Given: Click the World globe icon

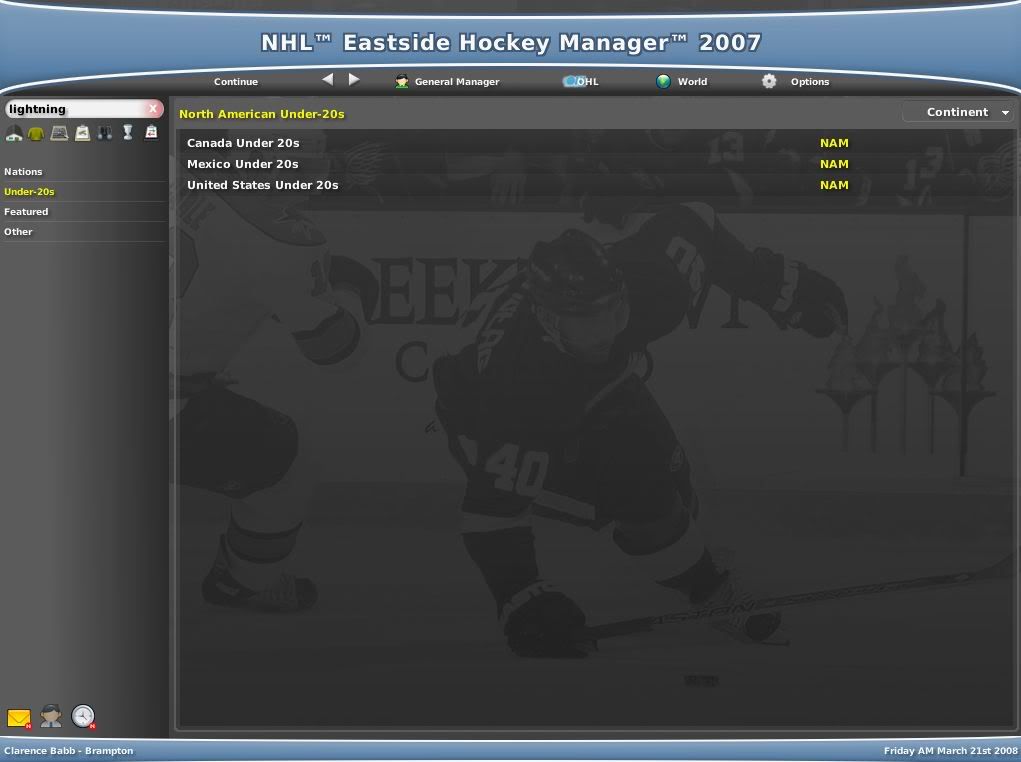Looking at the screenshot, I should 663,81.
